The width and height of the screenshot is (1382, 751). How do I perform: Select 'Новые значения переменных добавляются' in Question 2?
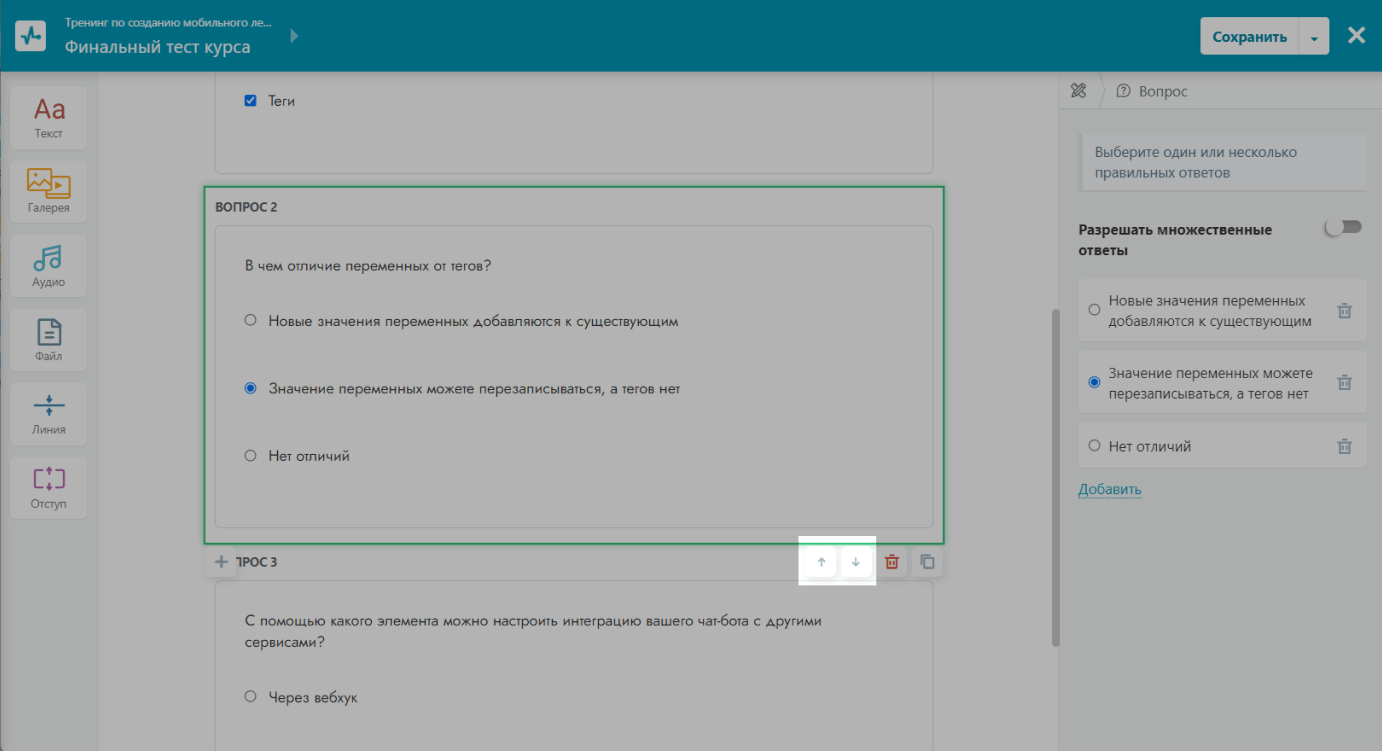[x=250, y=321]
